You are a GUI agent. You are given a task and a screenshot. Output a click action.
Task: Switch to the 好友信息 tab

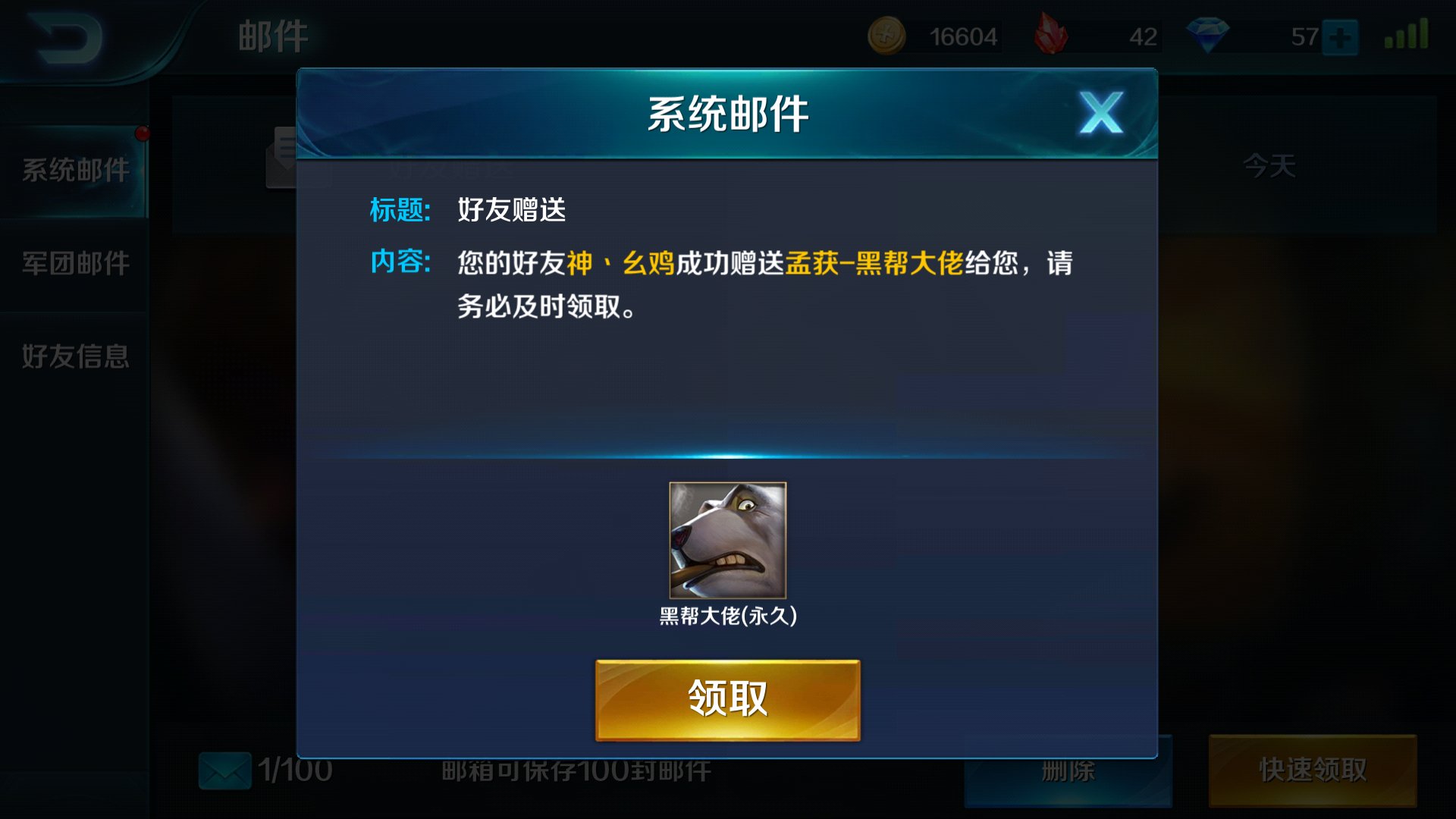click(74, 356)
